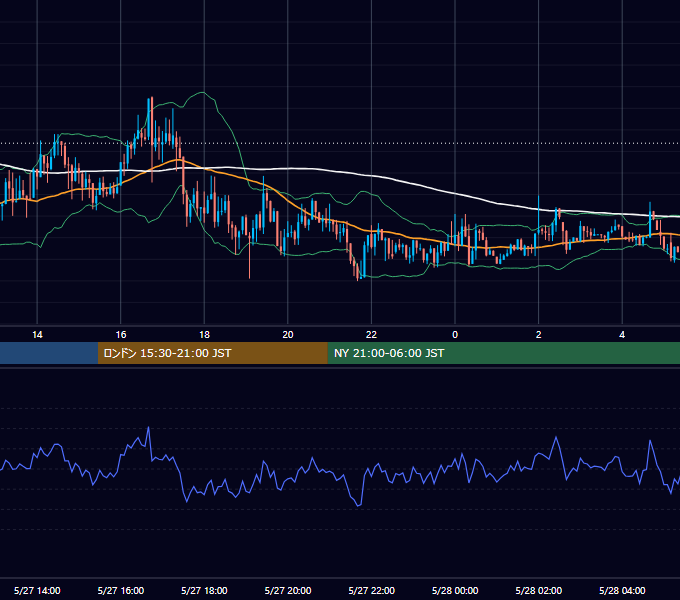Image resolution: width=680 pixels, height=600 pixels.
Task: Click the hour 20 axis label
Action: [288, 335]
